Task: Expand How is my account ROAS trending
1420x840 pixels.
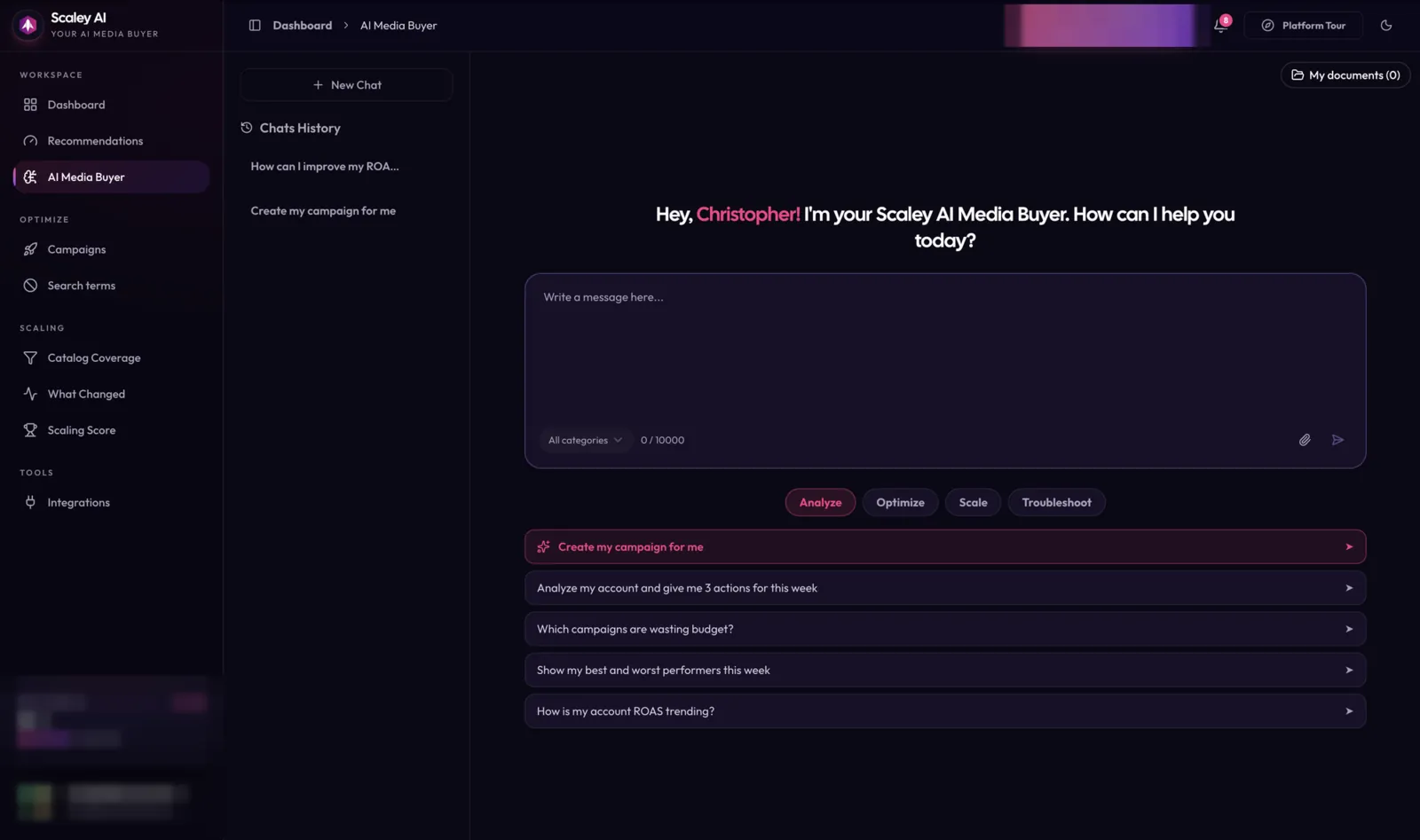Action: click(x=944, y=711)
